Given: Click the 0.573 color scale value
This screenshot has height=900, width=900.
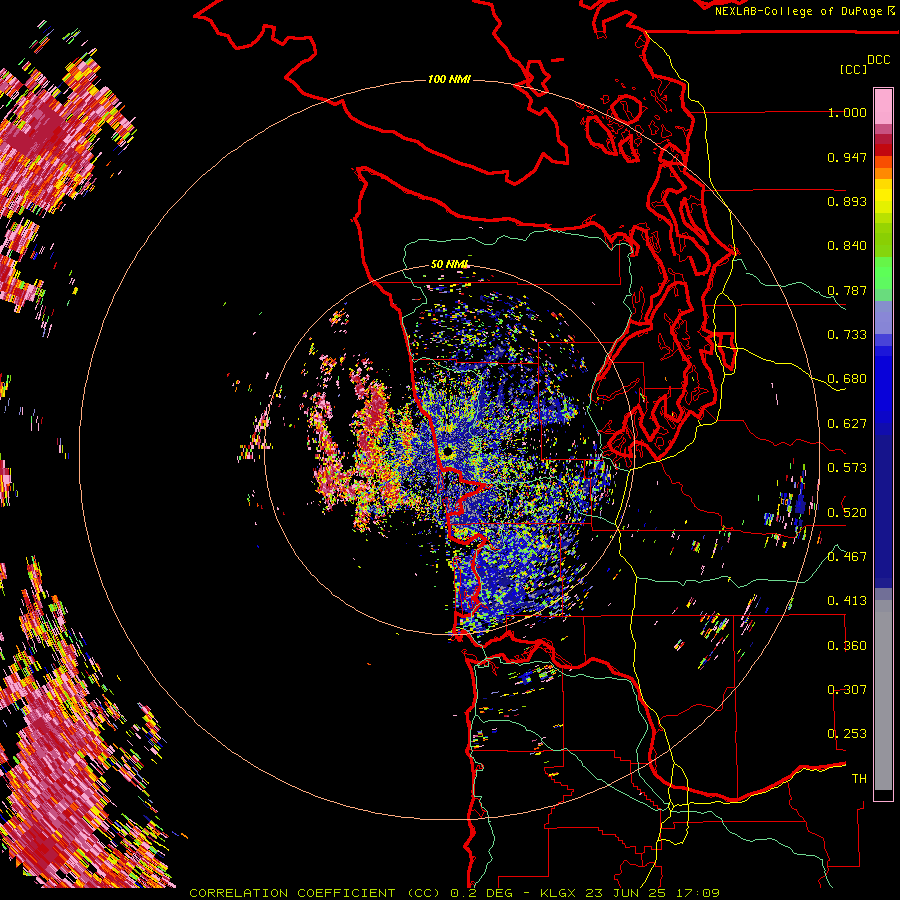Looking at the screenshot, I should [x=847, y=468].
